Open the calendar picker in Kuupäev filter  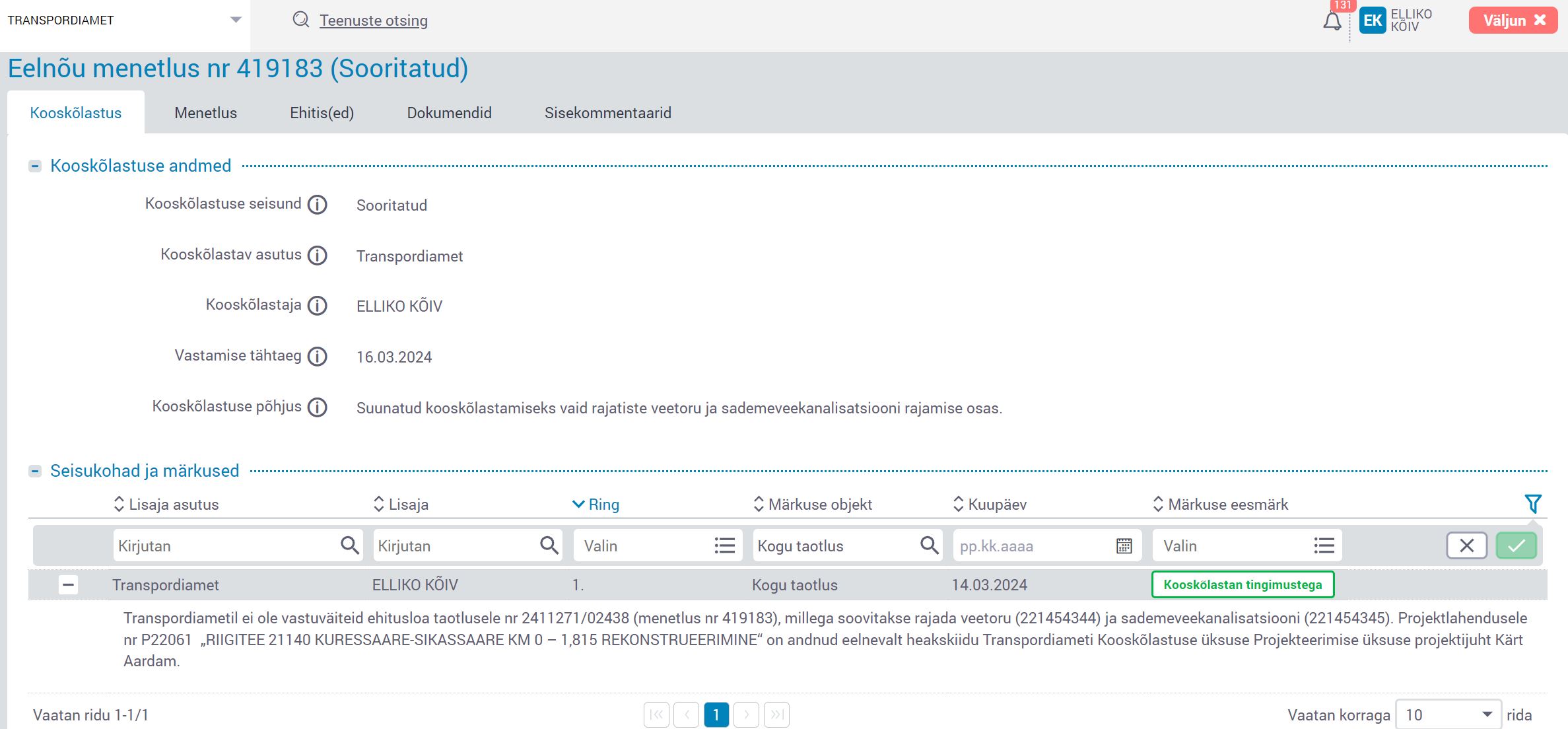pyautogui.click(x=1124, y=545)
